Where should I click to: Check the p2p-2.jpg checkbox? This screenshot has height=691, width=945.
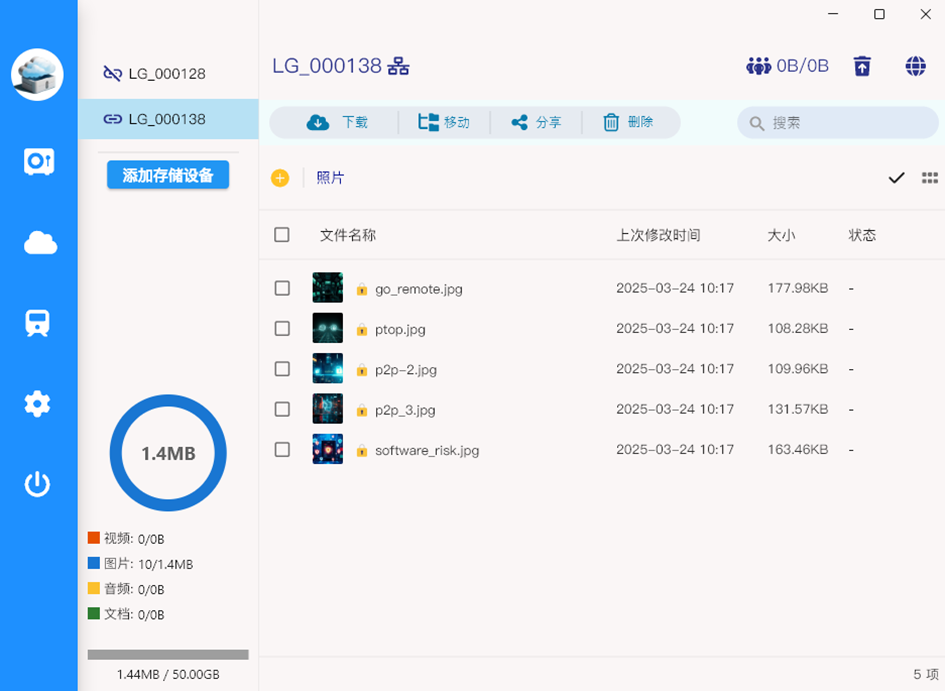(282, 369)
